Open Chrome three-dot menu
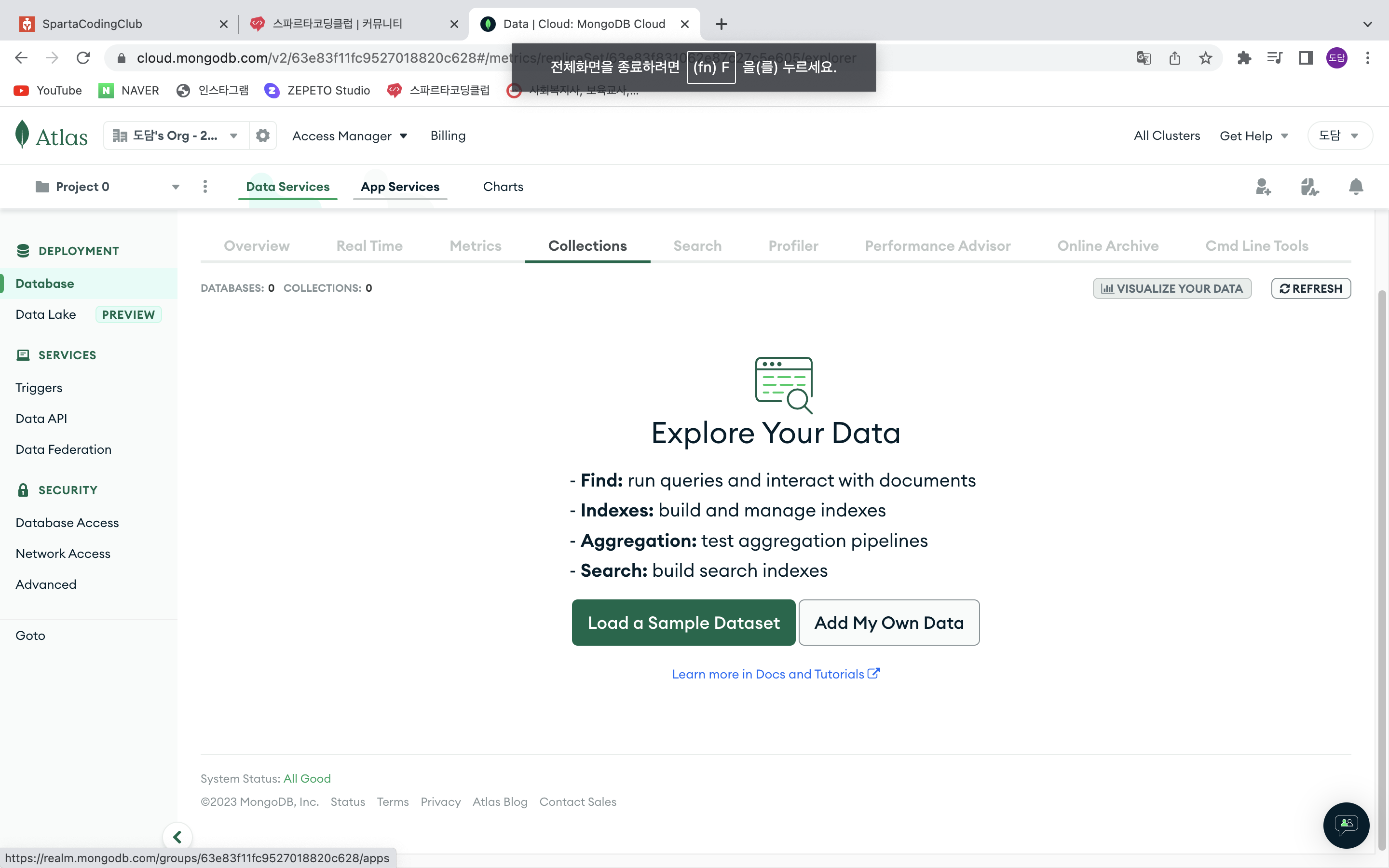 1368,57
